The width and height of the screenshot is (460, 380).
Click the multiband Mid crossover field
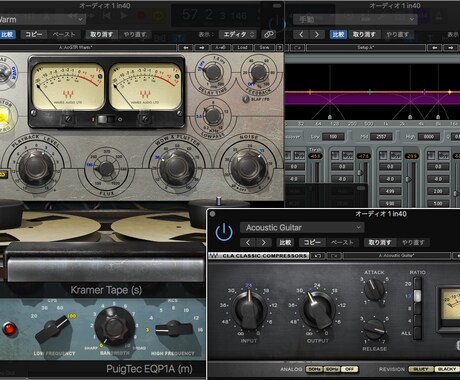[381, 137]
